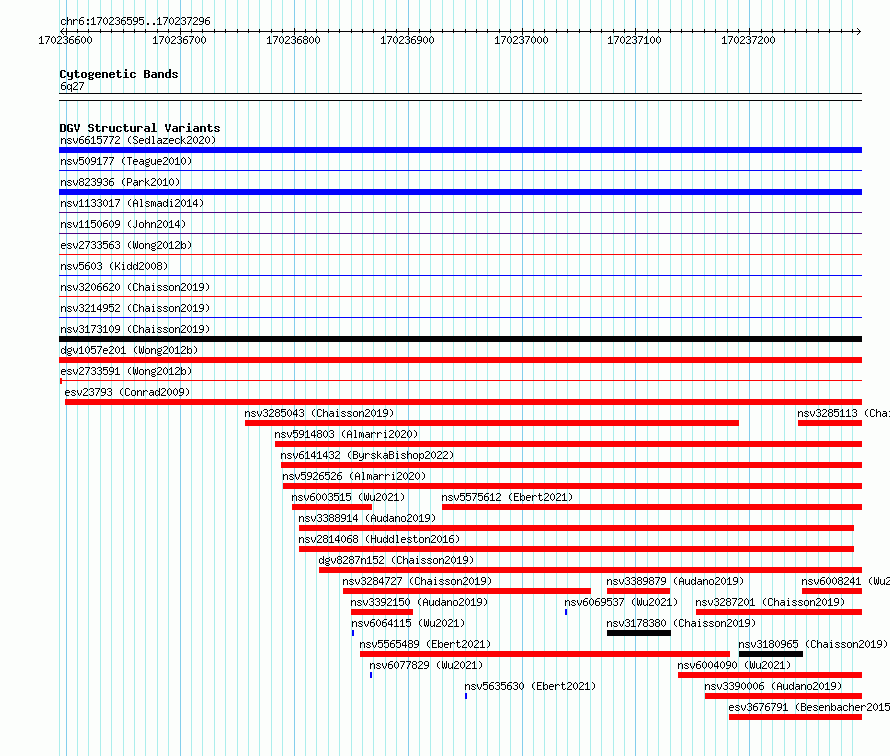Select the black bar under nsv3173109
Viewport: 890px width, 756px height.
(460, 339)
